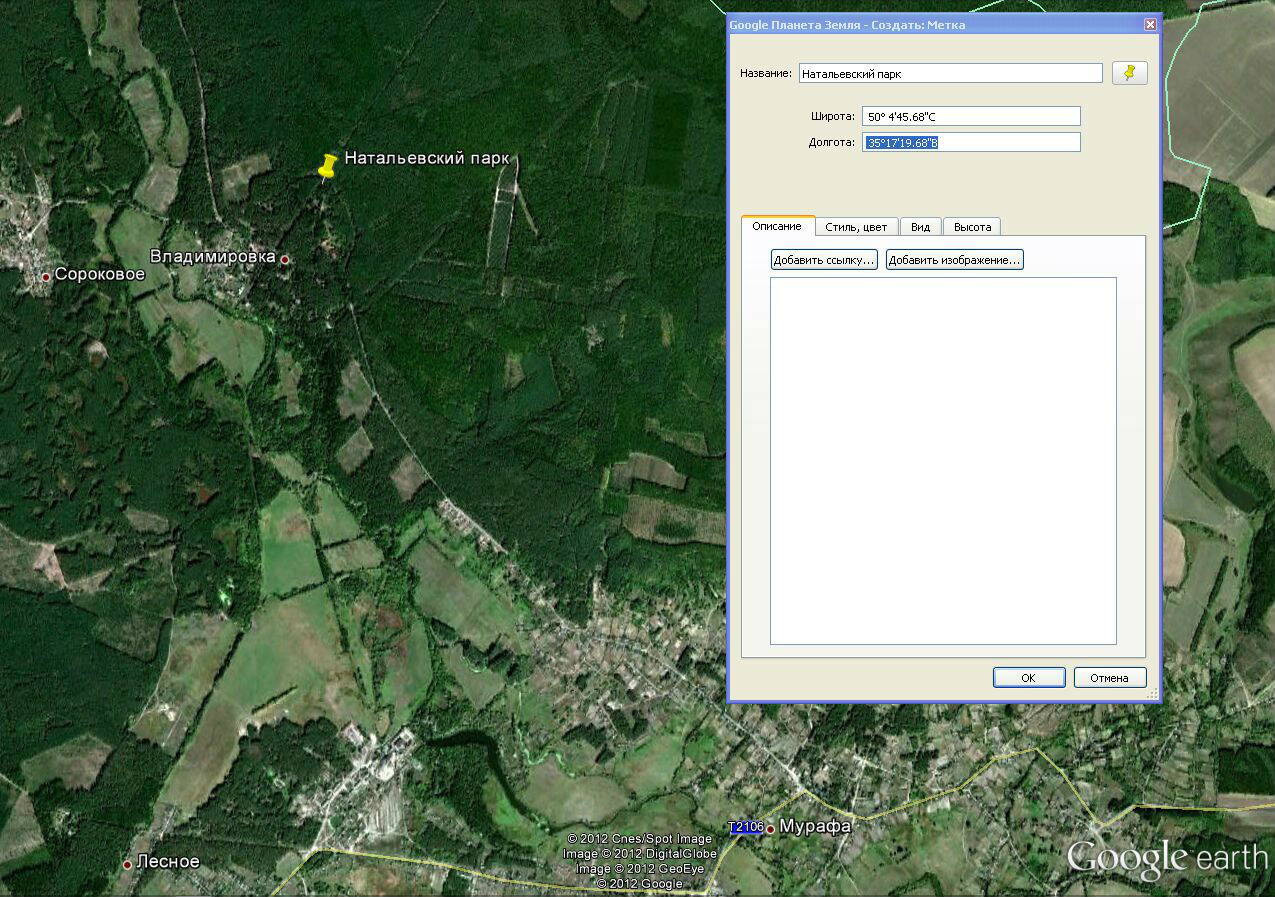Click the Сороковое map label
Screen dimensions: 1275x897
coord(100,274)
